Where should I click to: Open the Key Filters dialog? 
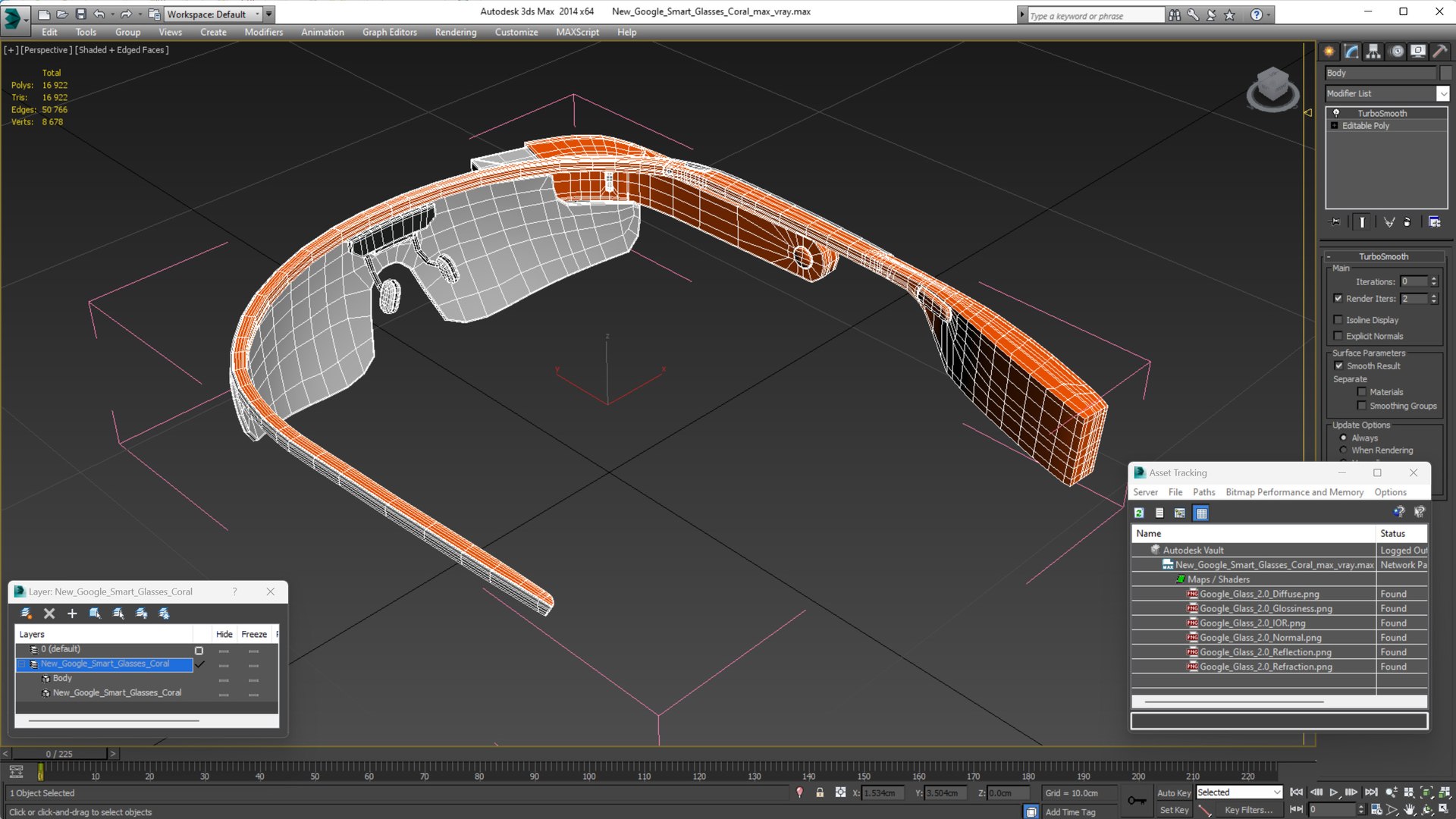click(1247, 810)
